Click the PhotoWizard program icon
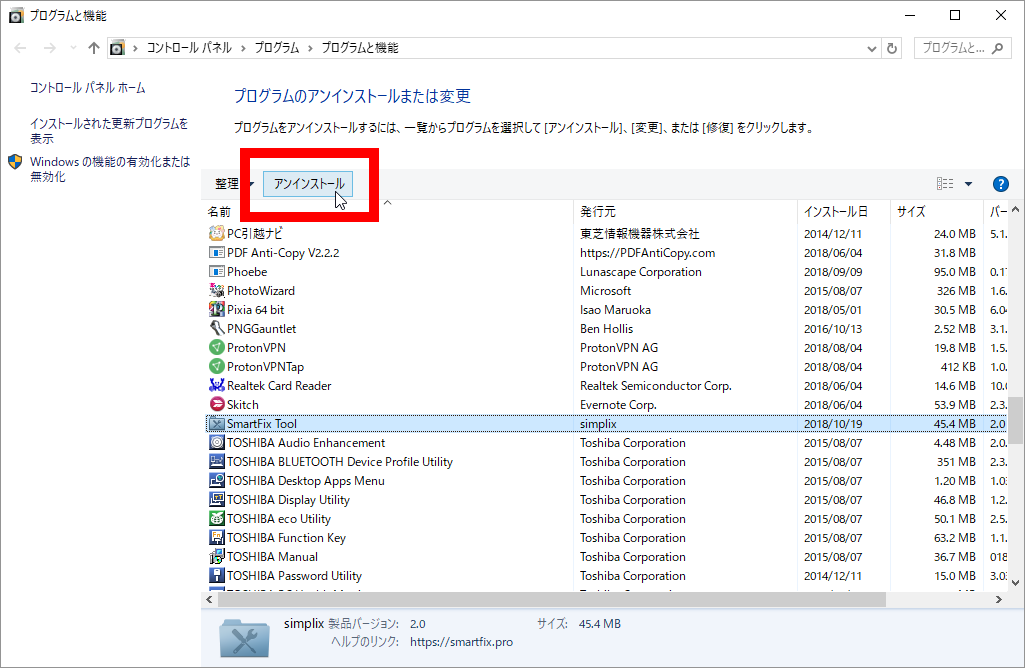The image size is (1025, 668). tap(216, 290)
